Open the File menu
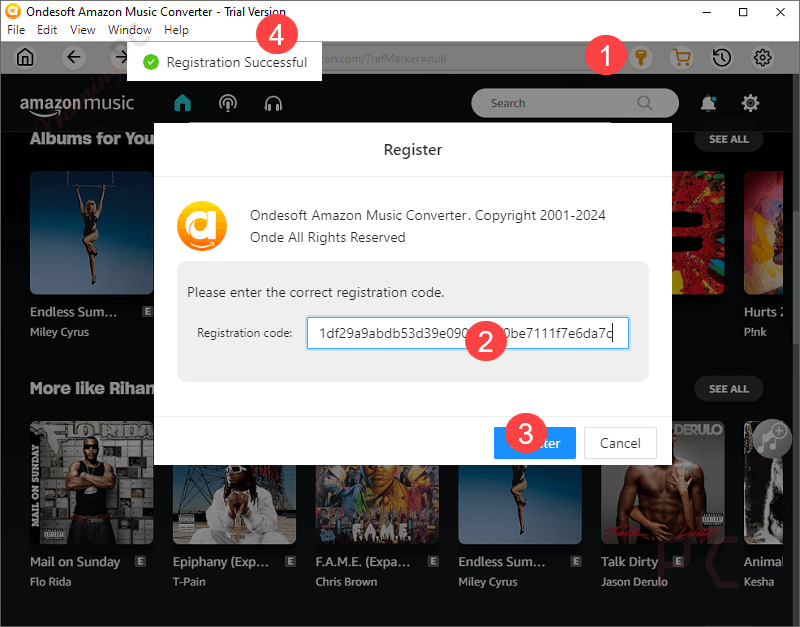Viewport: 800px width, 627px height. click(16, 30)
